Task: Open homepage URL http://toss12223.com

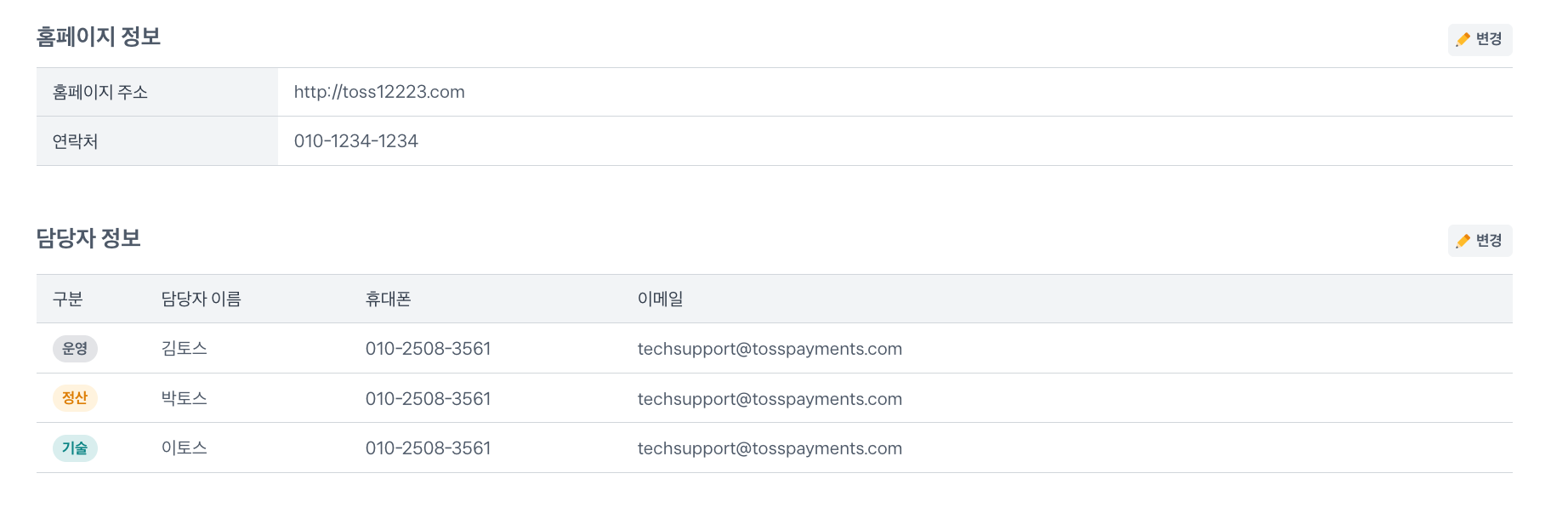Action: (x=379, y=92)
